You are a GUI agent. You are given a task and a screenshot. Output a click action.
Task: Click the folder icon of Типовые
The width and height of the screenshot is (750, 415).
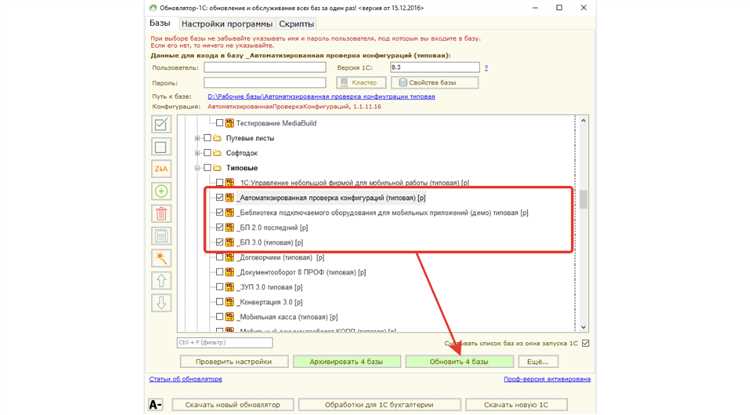(217, 168)
